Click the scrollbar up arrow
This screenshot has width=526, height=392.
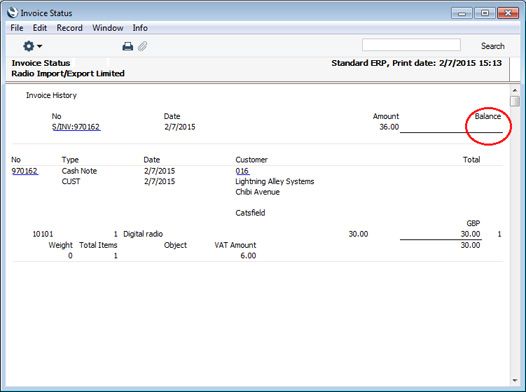[x=515, y=90]
